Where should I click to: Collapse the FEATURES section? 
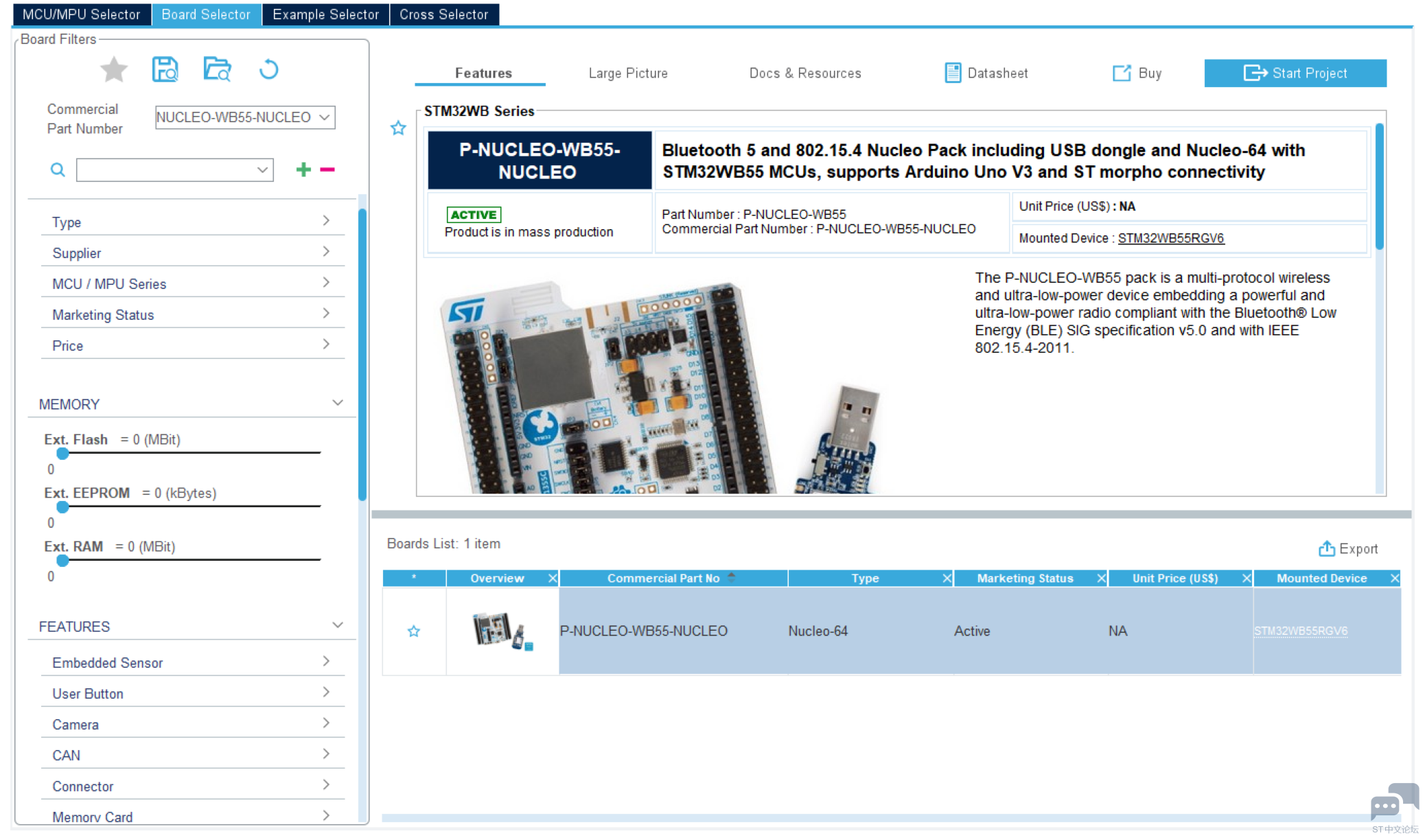pos(337,625)
